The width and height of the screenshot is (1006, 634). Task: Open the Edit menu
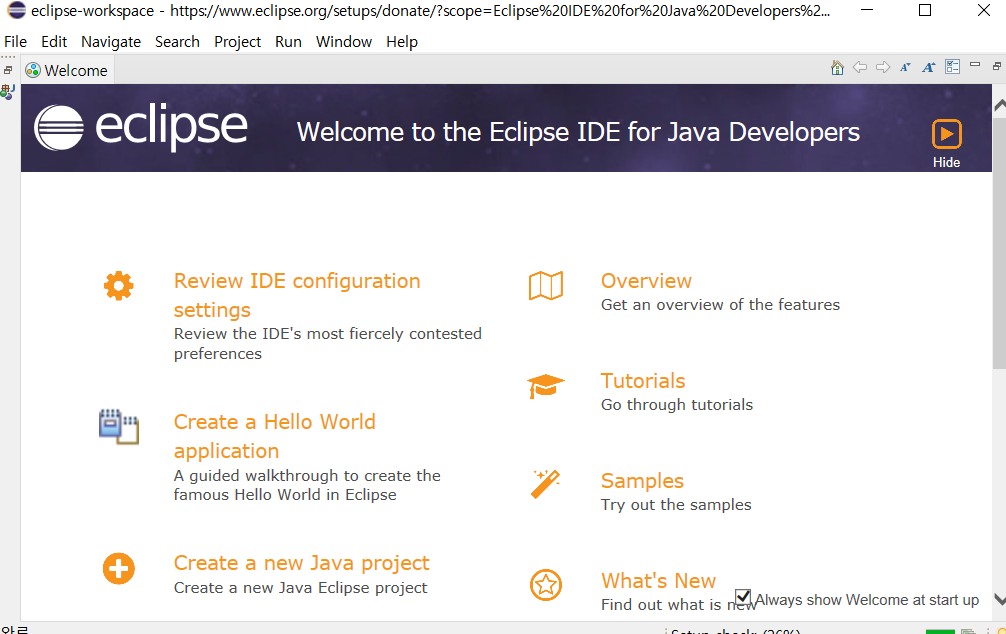(x=54, y=42)
